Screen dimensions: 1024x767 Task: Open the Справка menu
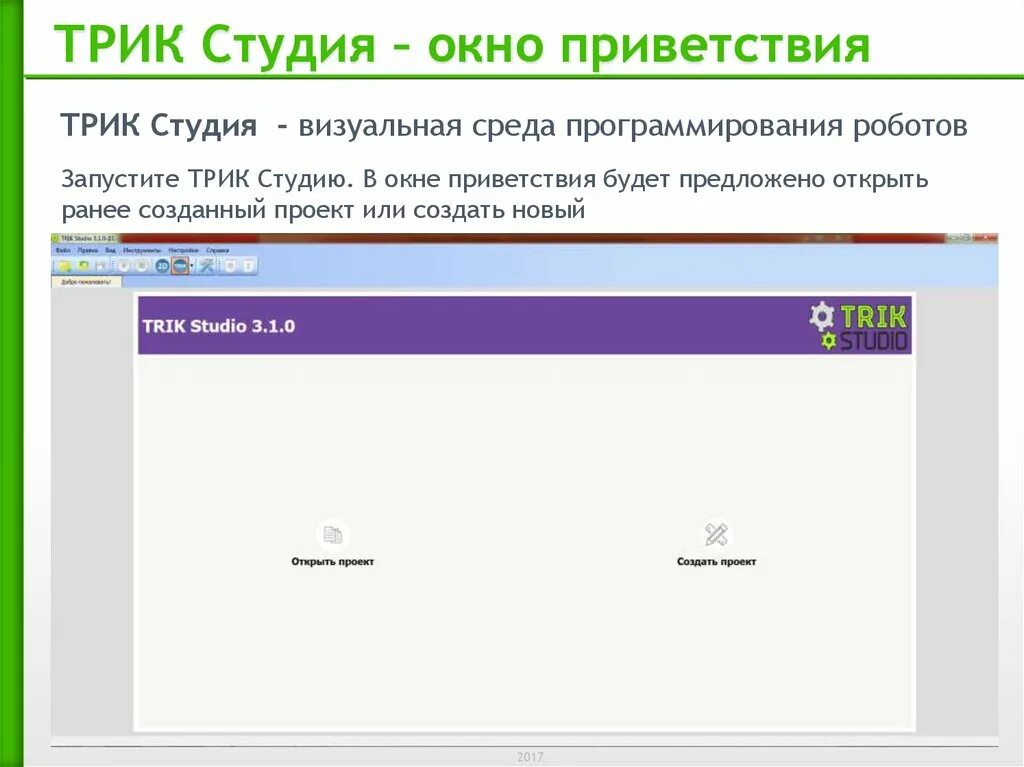[217, 250]
